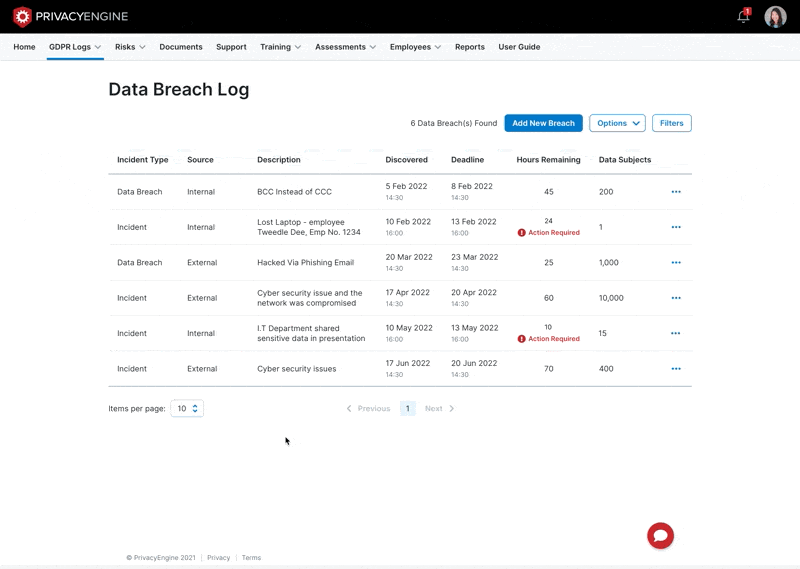Open actions menu for network was compromised row

[x=676, y=298]
